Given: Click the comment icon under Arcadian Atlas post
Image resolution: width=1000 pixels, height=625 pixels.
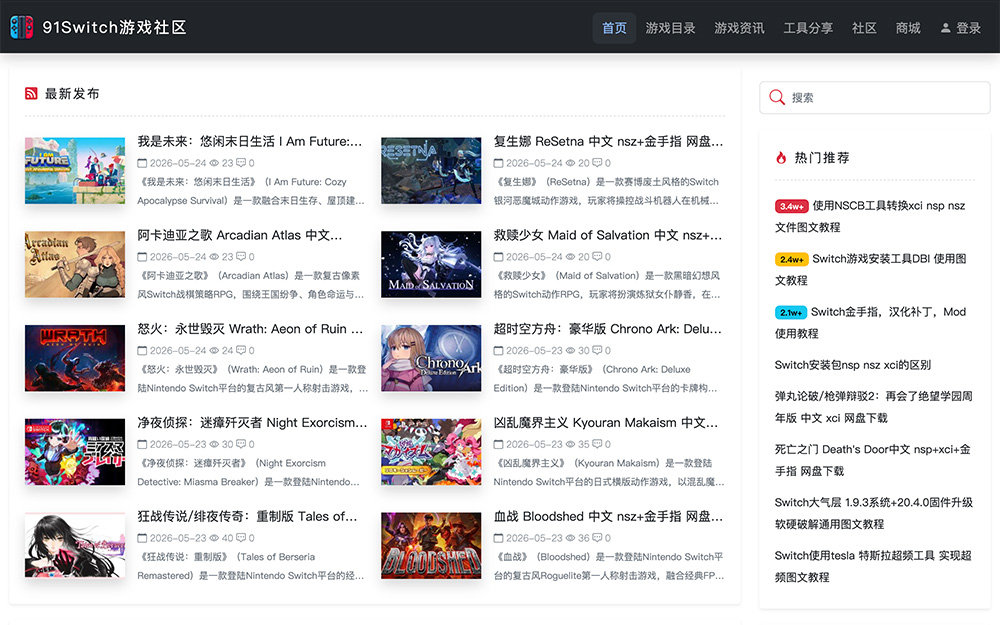Looking at the screenshot, I should 241,256.
